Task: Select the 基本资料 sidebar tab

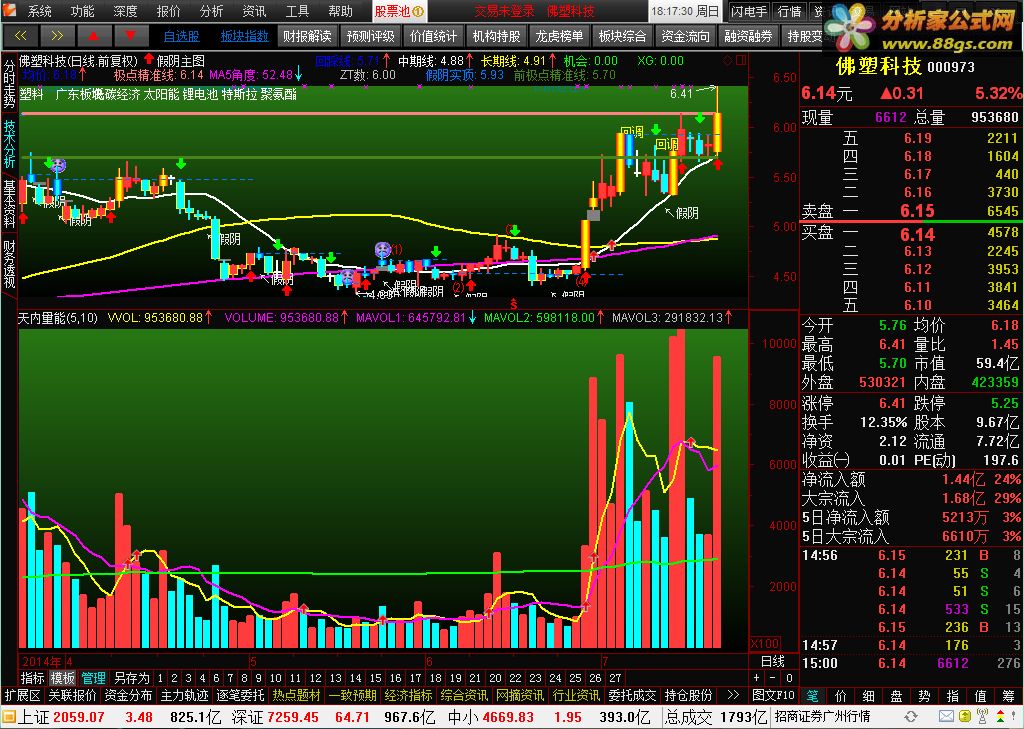Action: 9,204
